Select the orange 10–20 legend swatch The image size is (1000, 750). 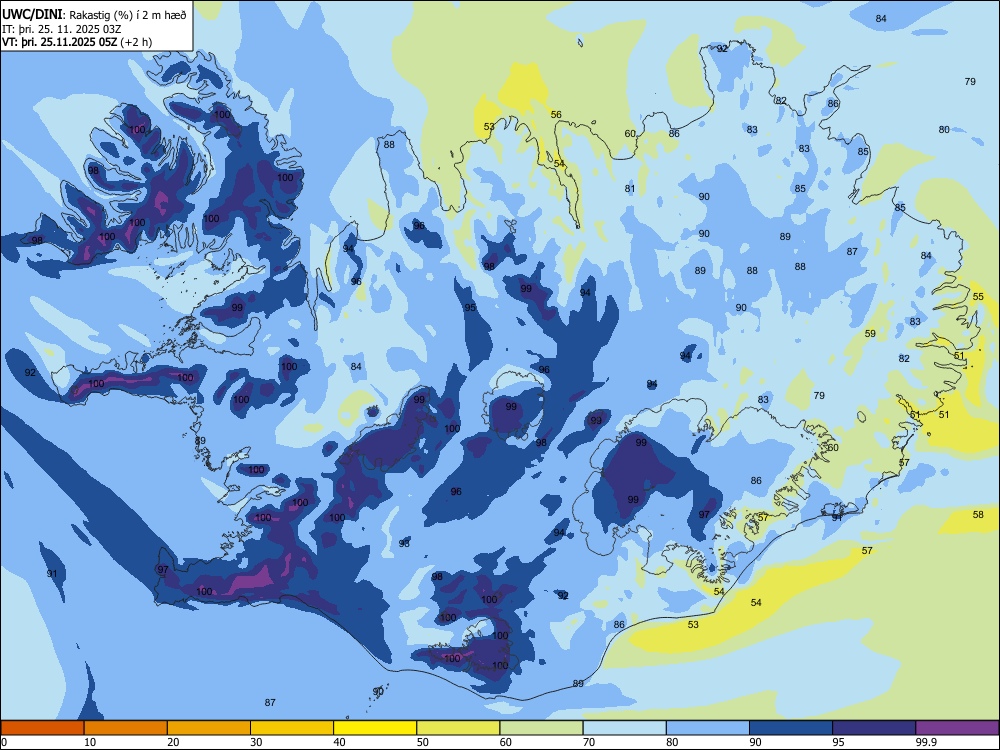pos(126,728)
